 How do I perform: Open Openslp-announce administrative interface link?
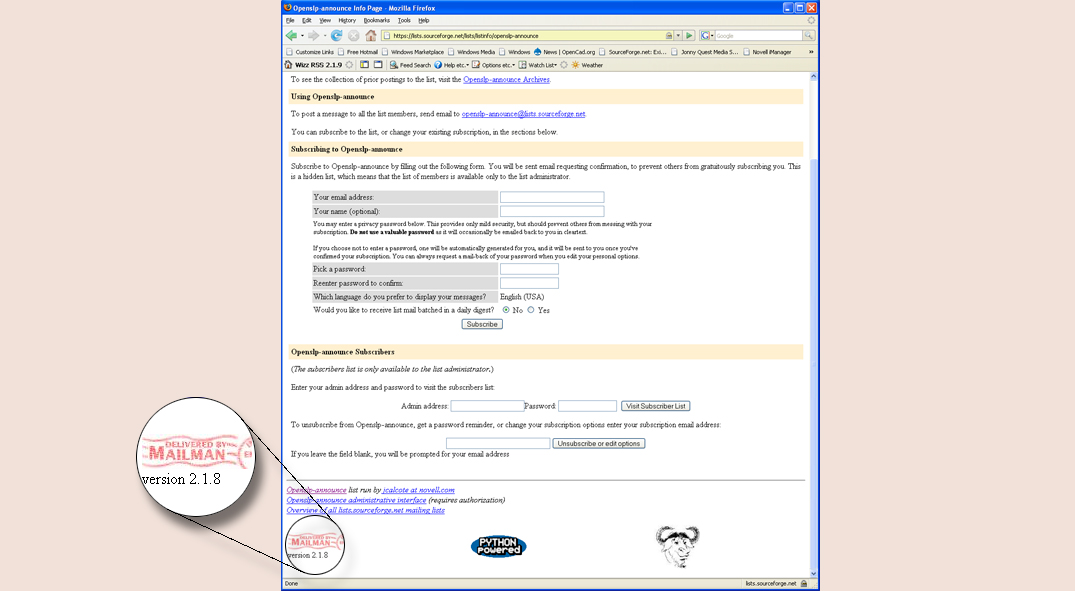356,500
